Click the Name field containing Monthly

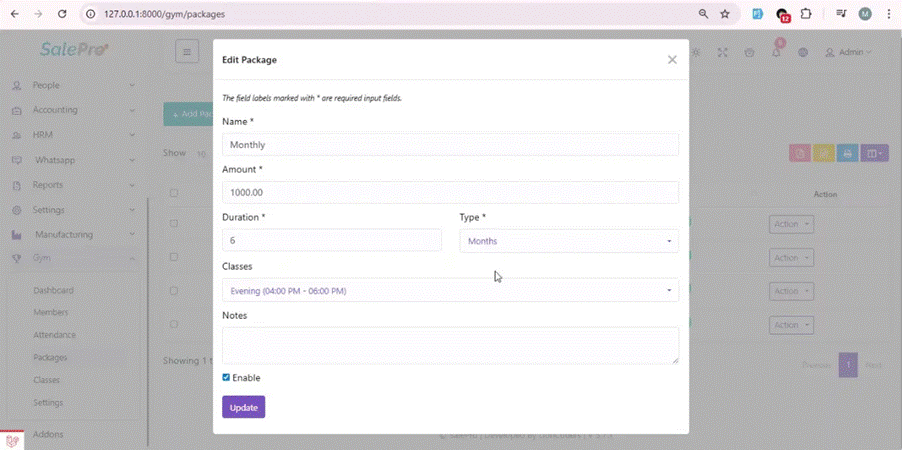click(x=450, y=145)
